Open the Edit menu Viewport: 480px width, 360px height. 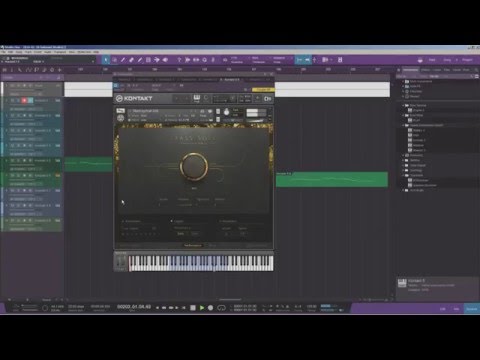(x=11, y=52)
